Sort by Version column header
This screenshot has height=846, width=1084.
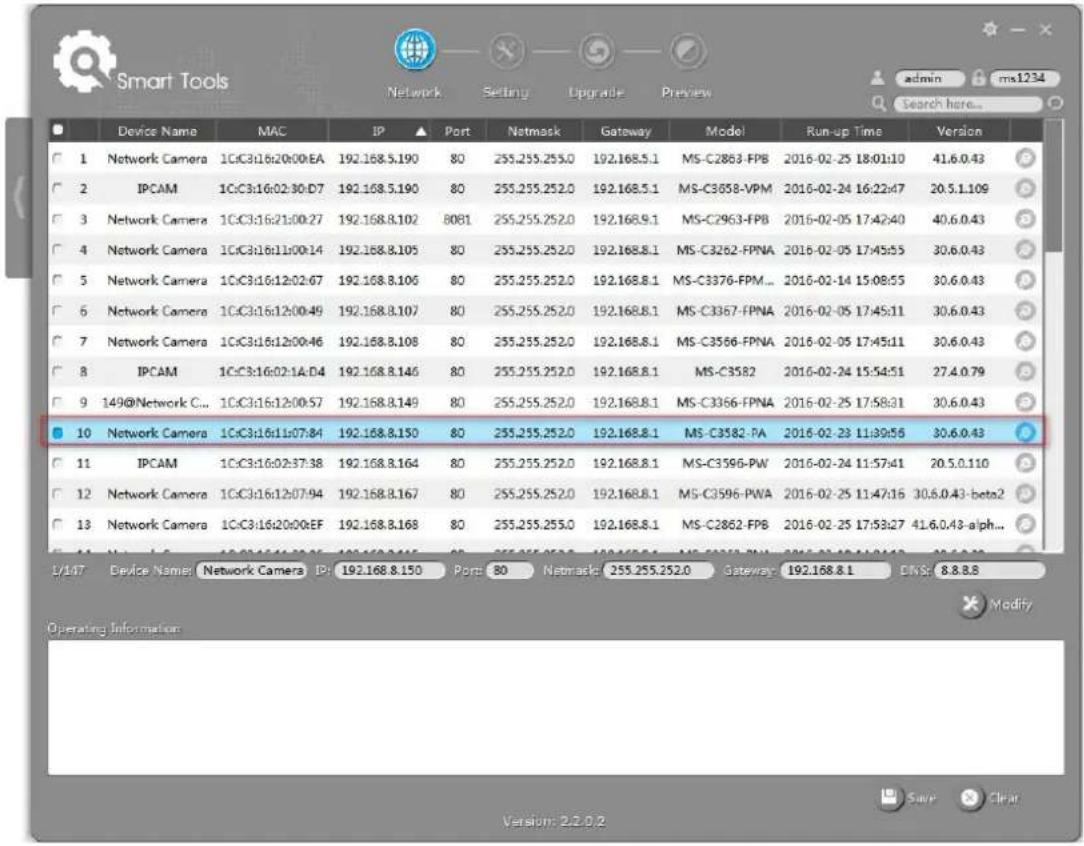(959, 131)
